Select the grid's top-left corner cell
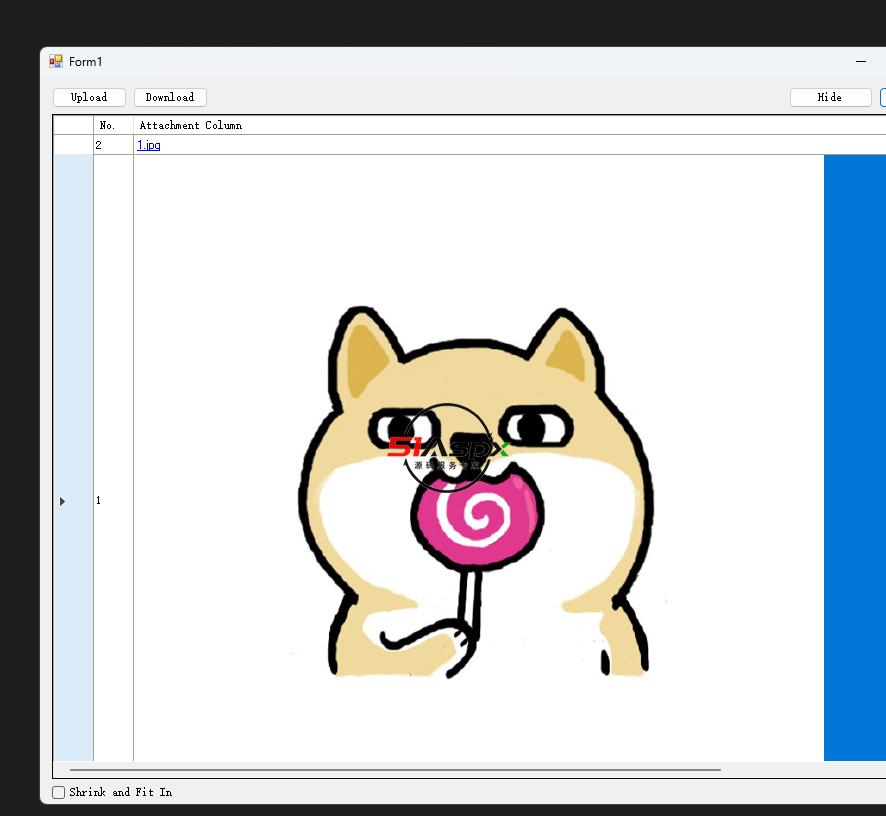Image resolution: width=886 pixels, height=816 pixels. tap(73, 125)
